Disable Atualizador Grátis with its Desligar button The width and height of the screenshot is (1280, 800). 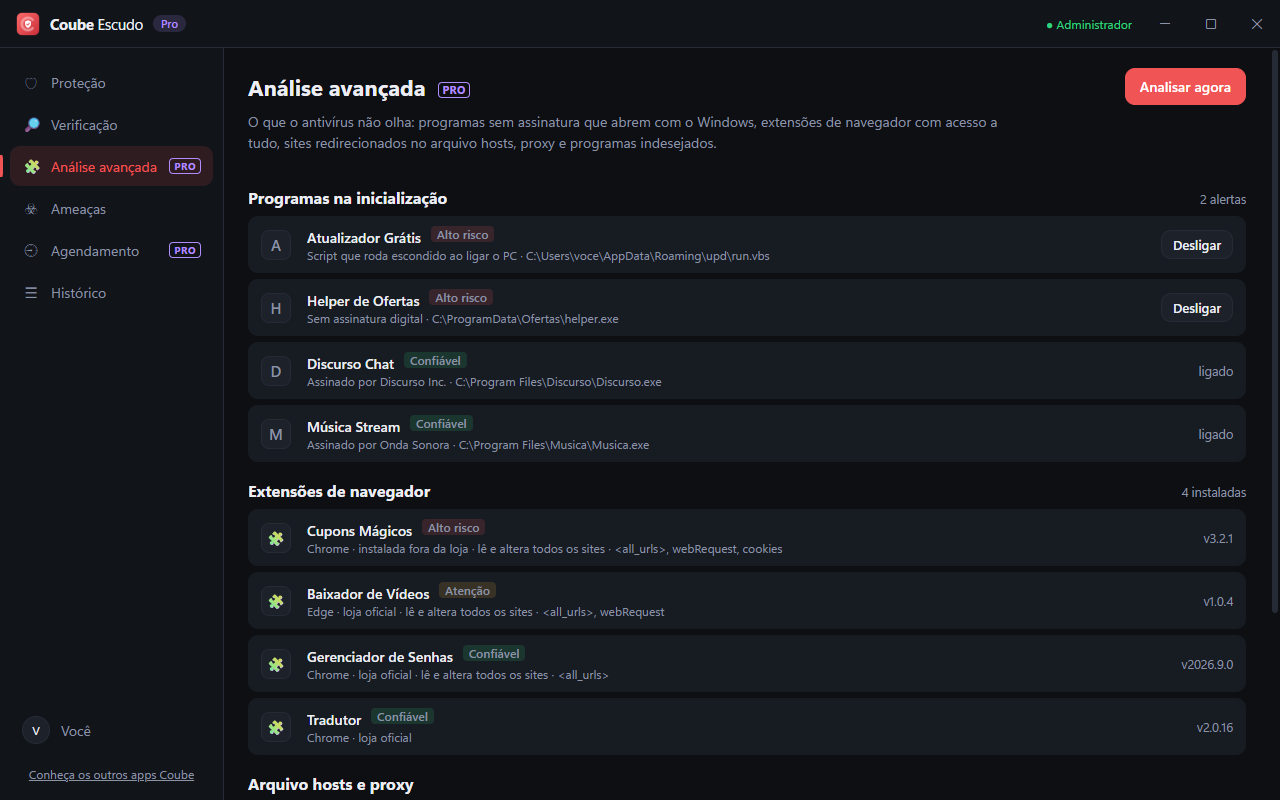[1197, 245]
